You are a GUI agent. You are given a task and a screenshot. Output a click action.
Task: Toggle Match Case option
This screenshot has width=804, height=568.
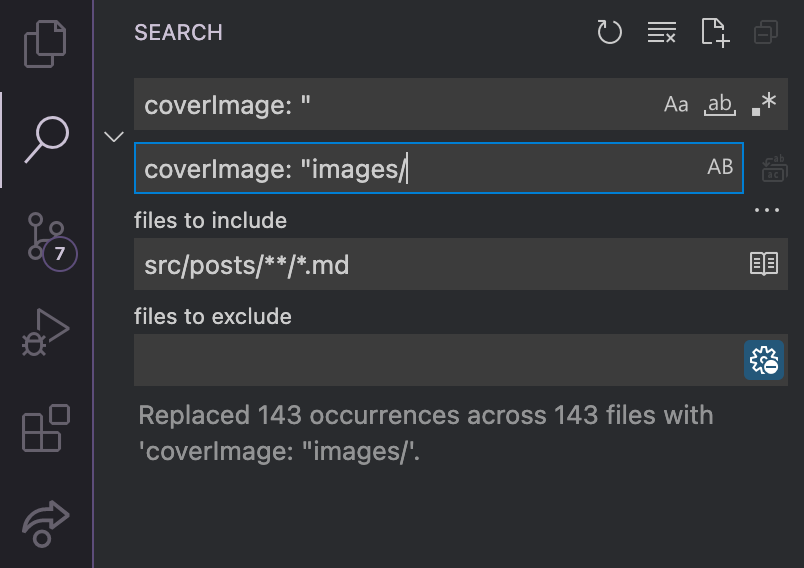pyautogui.click(x=676, y=104)
